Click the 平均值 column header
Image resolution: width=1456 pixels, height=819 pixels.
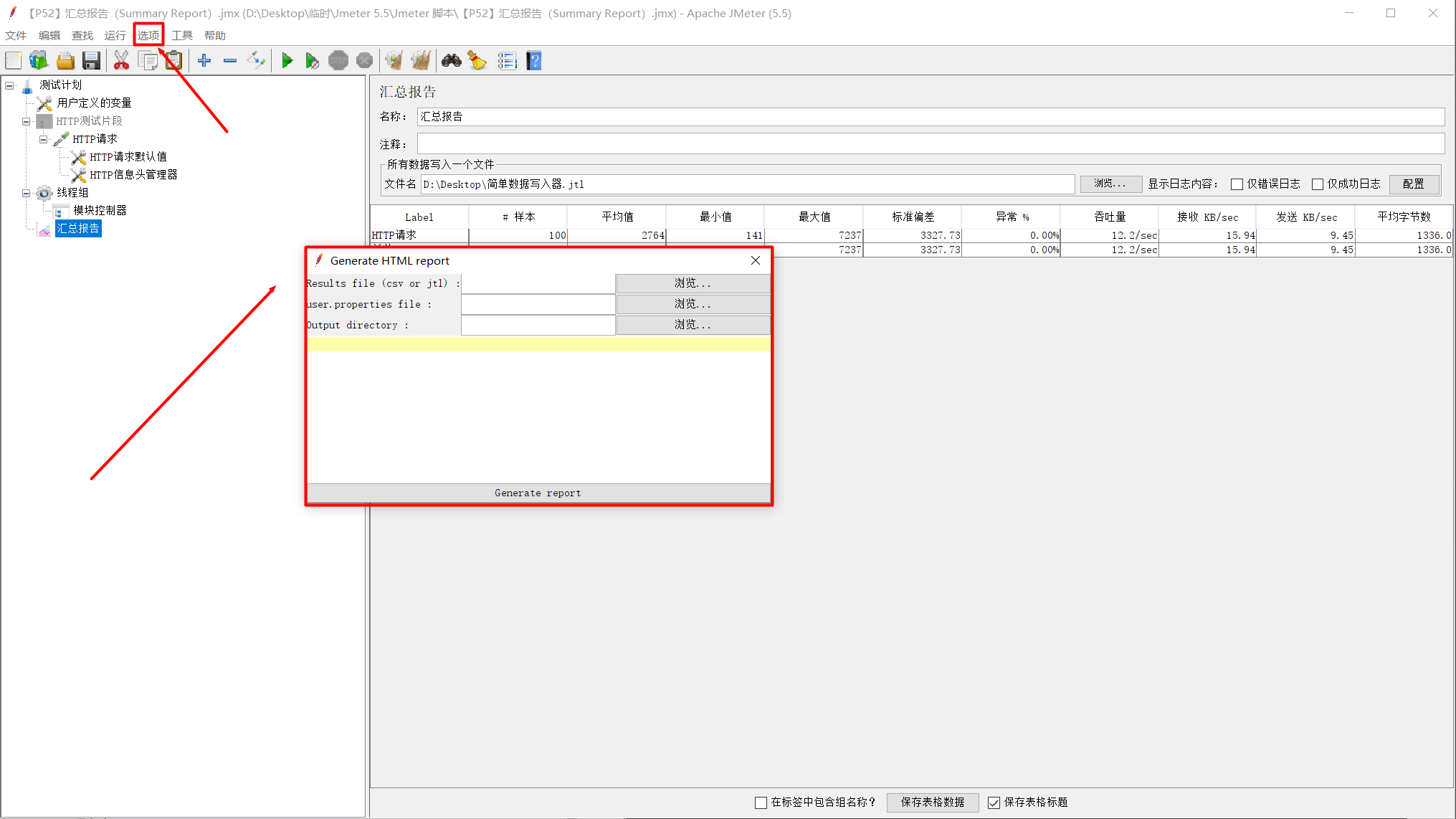coord(617,217)
